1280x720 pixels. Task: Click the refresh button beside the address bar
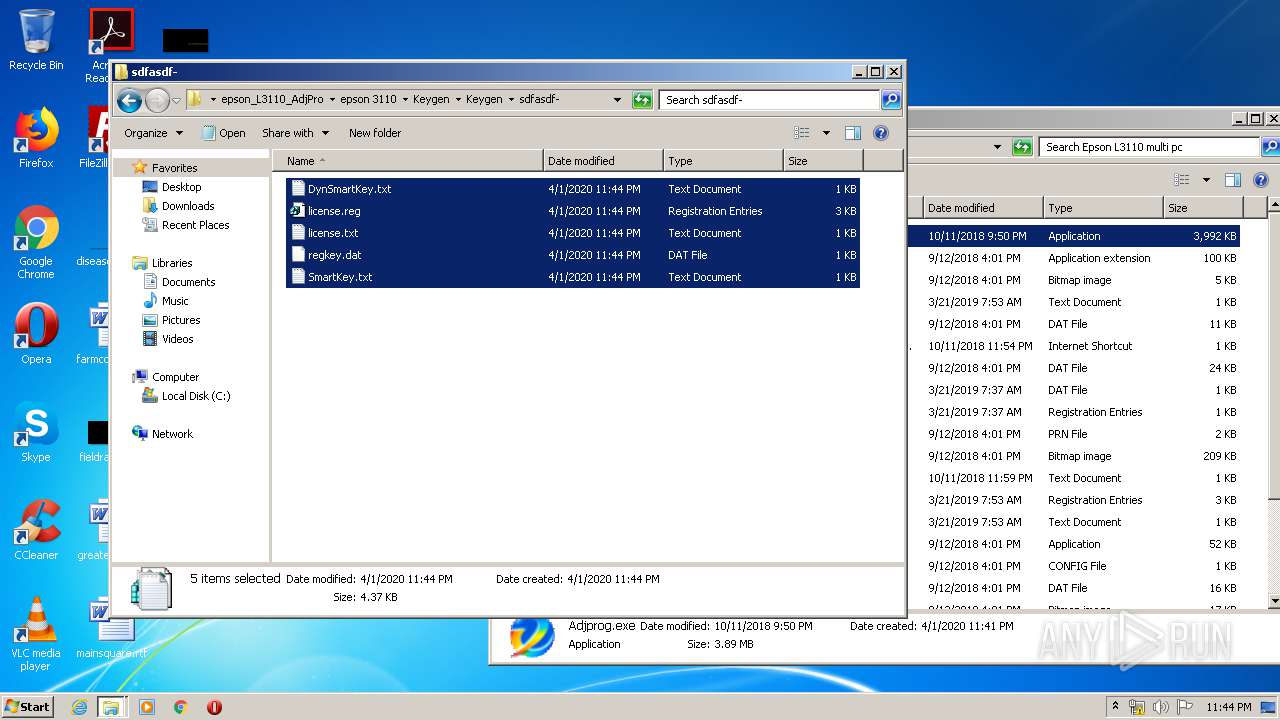point(642,100)
